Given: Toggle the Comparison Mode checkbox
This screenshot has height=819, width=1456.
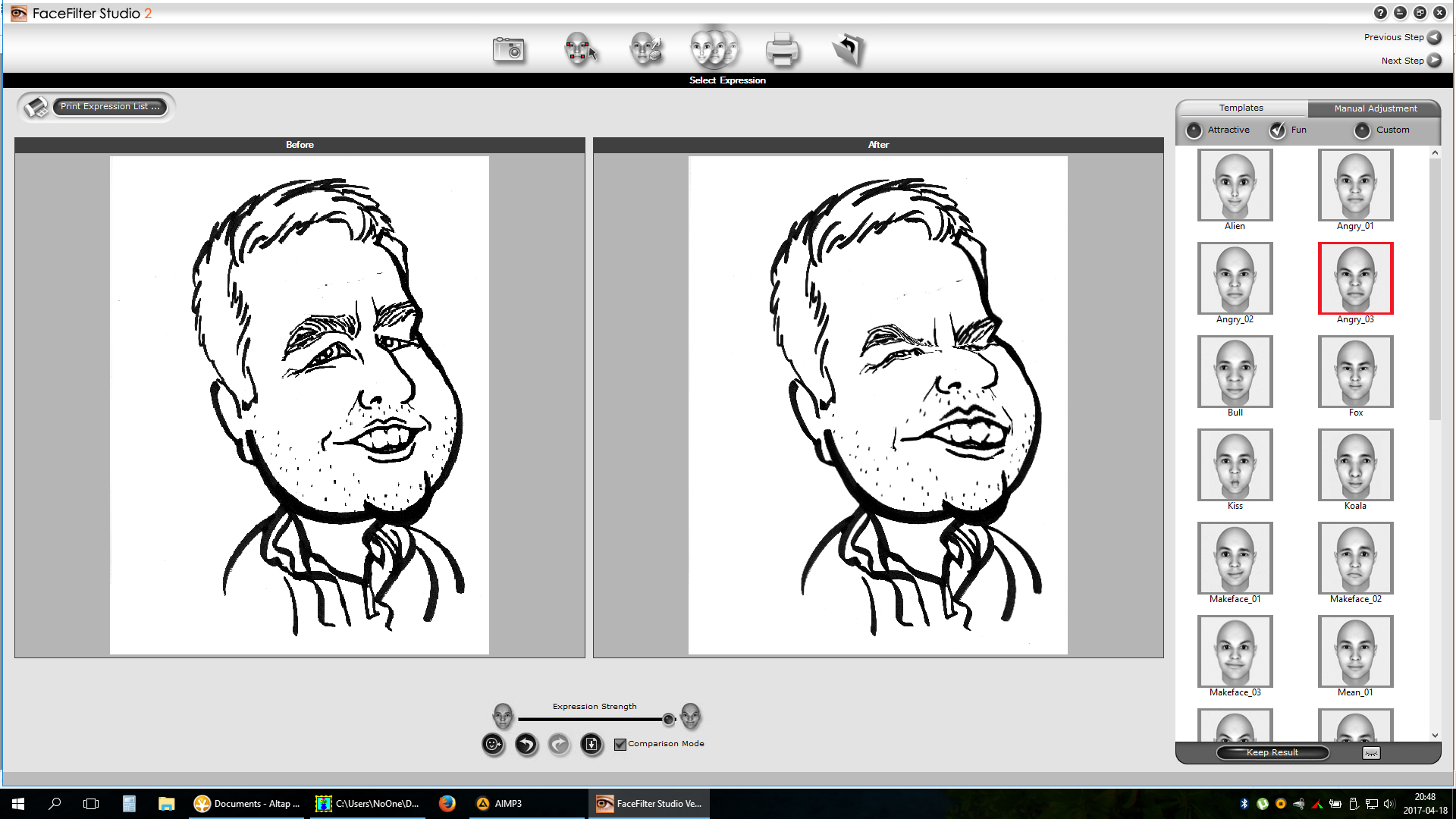Looking at the screenshot, I should coord(620,745).
